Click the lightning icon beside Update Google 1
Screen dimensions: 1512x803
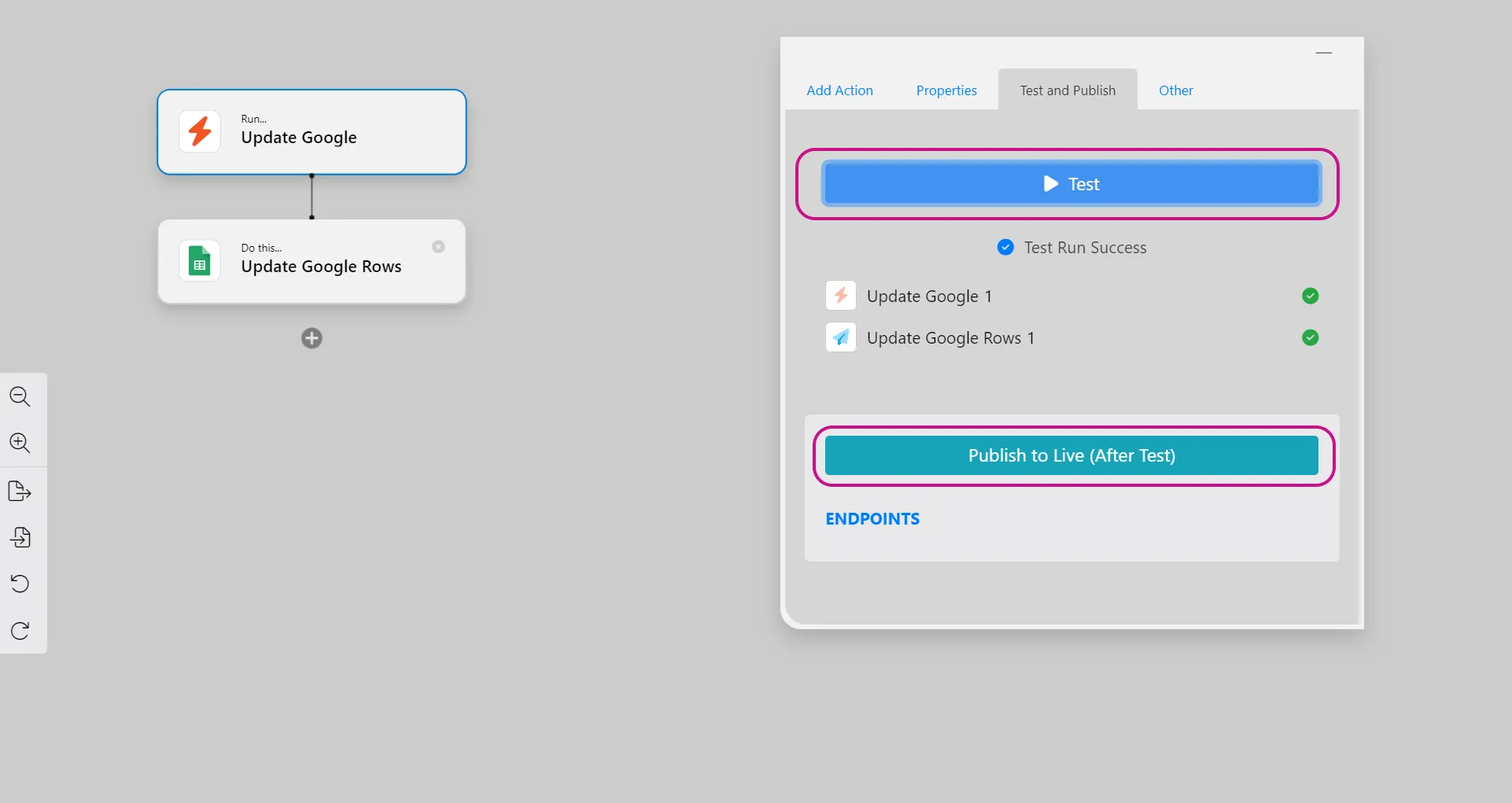(841, 296)
